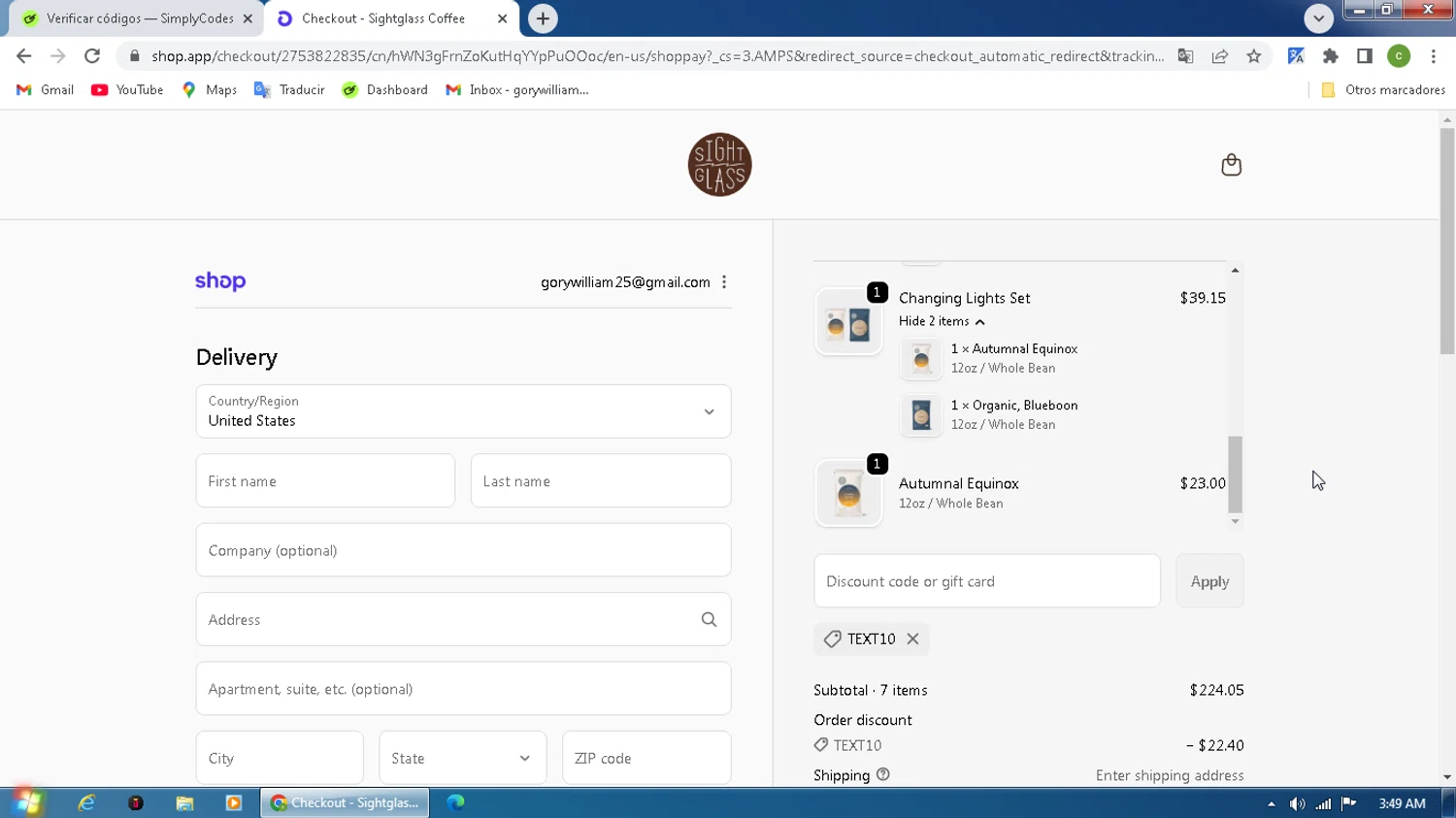Focus the Discount code or gift card field
This screenshot has height=818, width=1456.
coord(987,581)
